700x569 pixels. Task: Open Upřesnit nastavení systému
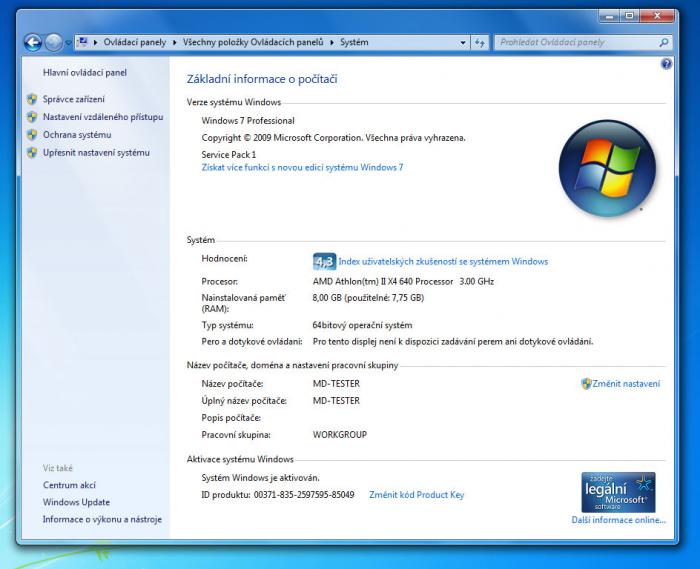pos(96,153)
